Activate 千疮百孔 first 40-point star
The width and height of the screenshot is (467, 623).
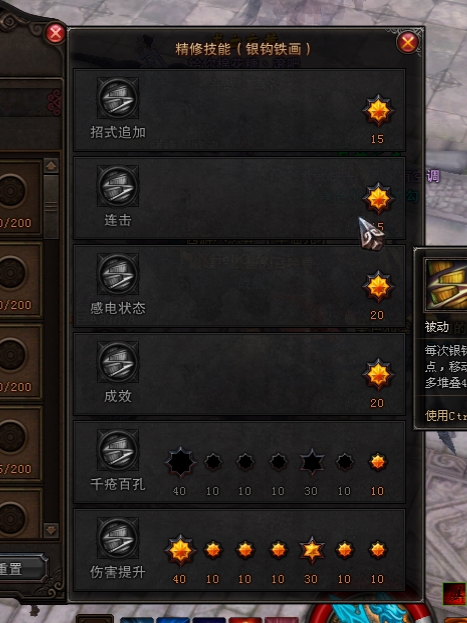pyautogui.click(x=180, y=462)
